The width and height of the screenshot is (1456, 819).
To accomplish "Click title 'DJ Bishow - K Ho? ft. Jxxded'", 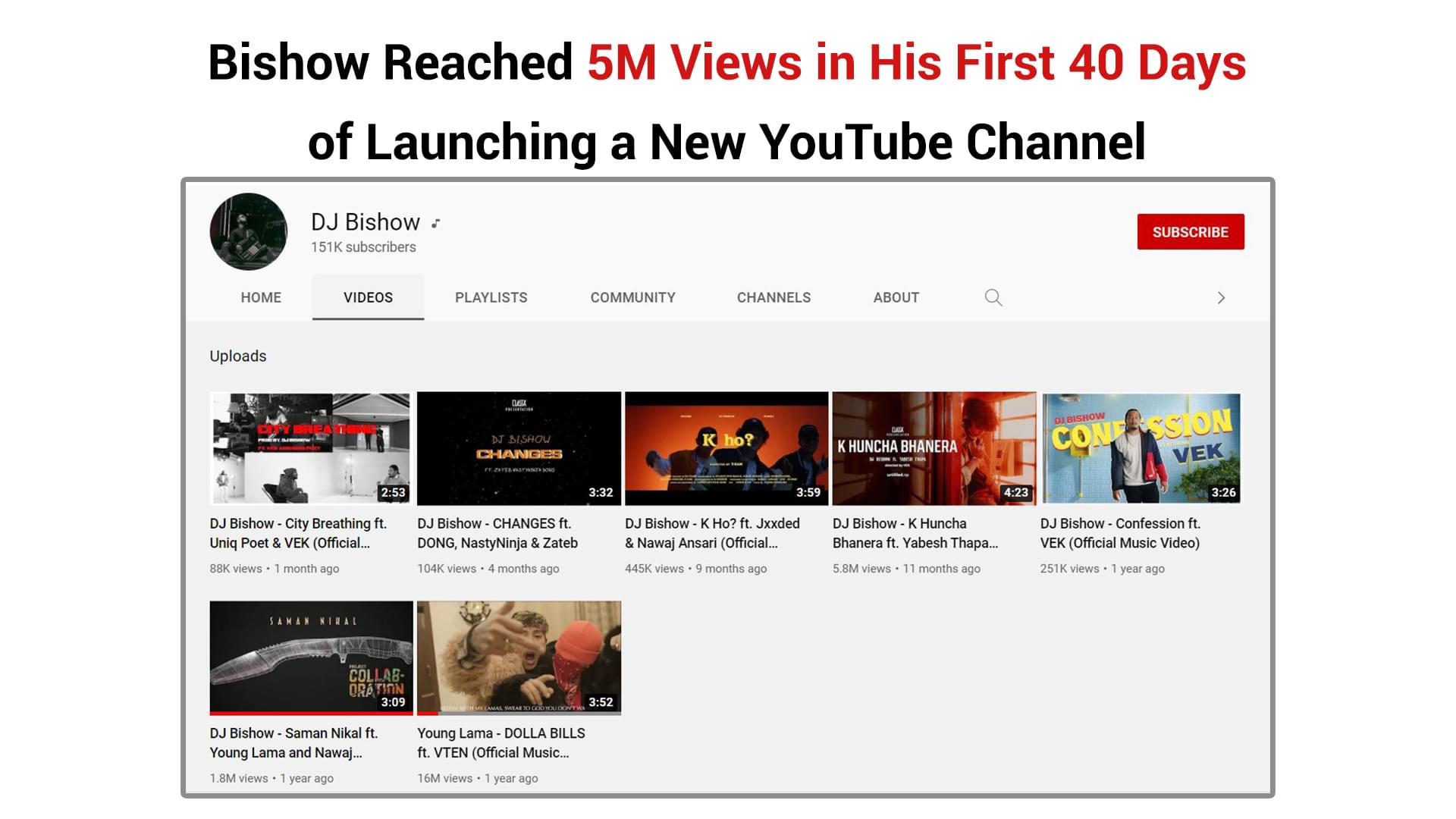I will 712,524.
